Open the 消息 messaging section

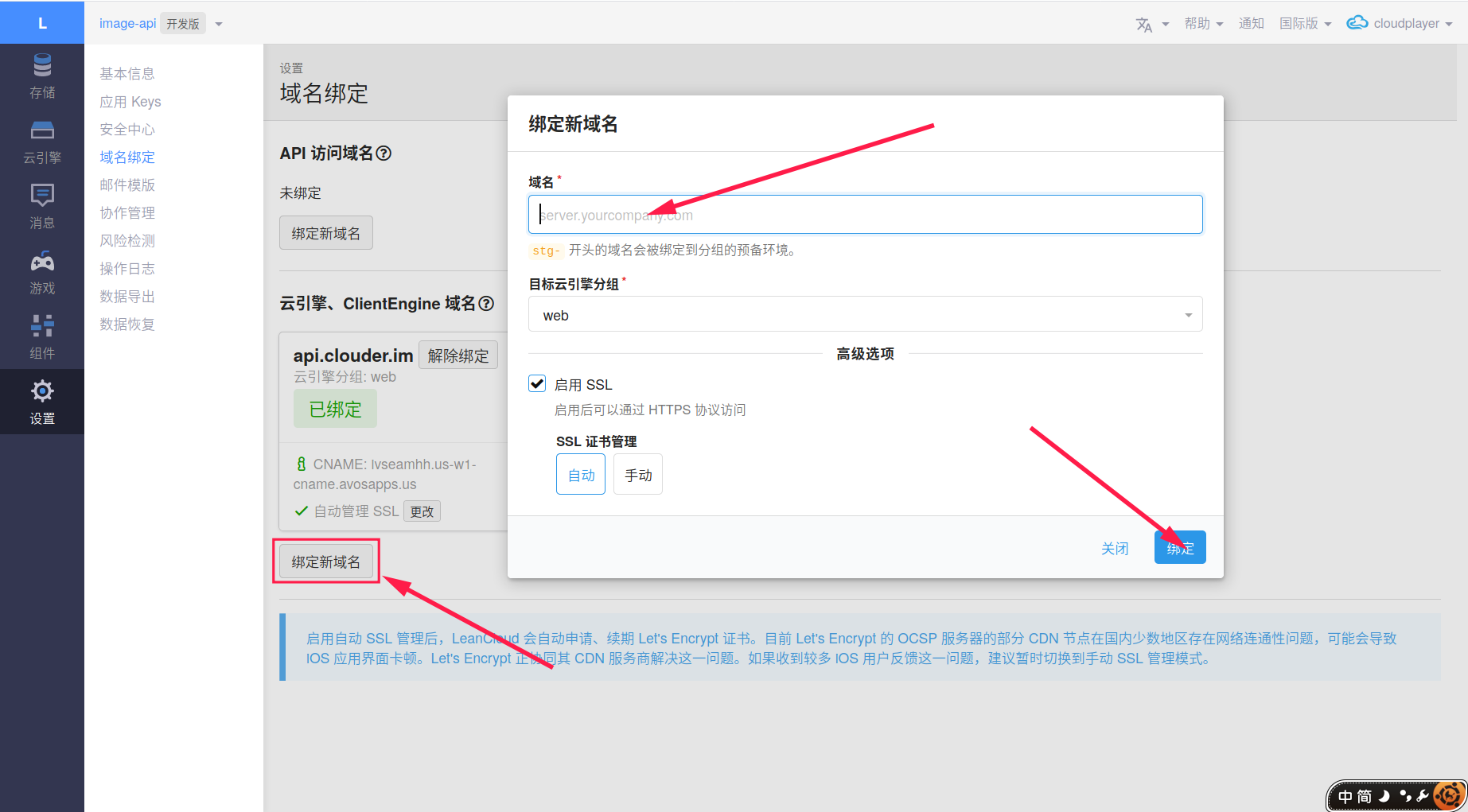(x=42, y=207)
